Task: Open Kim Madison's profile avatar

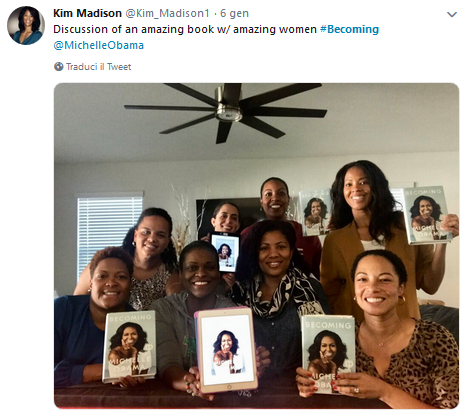Action: pos(26,26)
